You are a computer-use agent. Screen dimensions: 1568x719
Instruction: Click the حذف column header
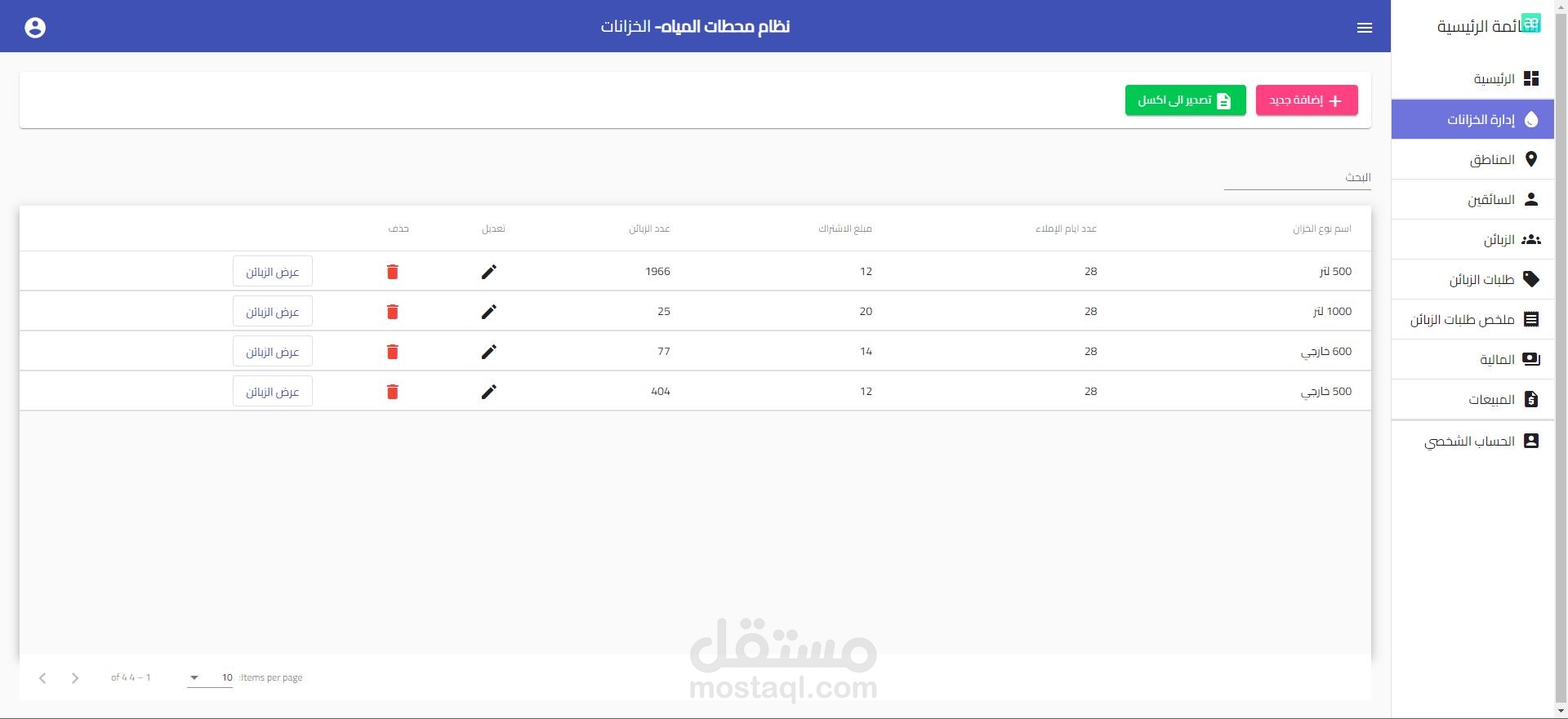coord(399,229)
